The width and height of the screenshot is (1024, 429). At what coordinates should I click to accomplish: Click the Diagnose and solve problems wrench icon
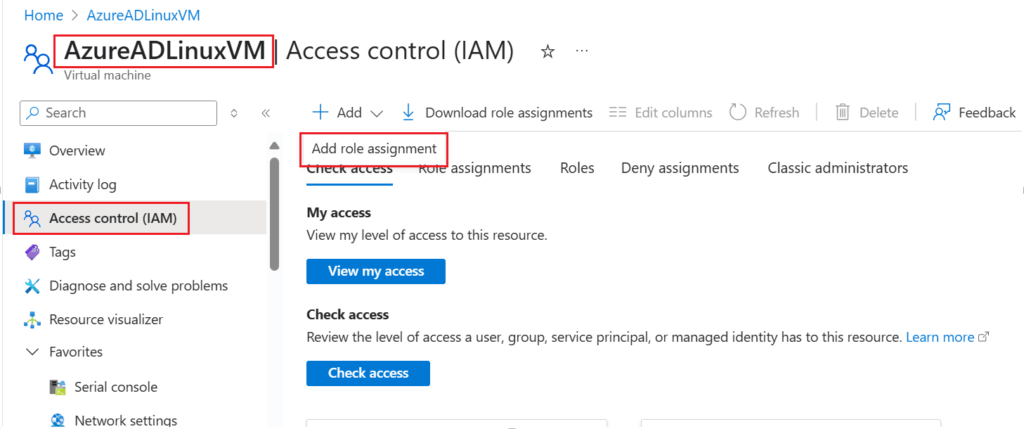click(32, 286)
